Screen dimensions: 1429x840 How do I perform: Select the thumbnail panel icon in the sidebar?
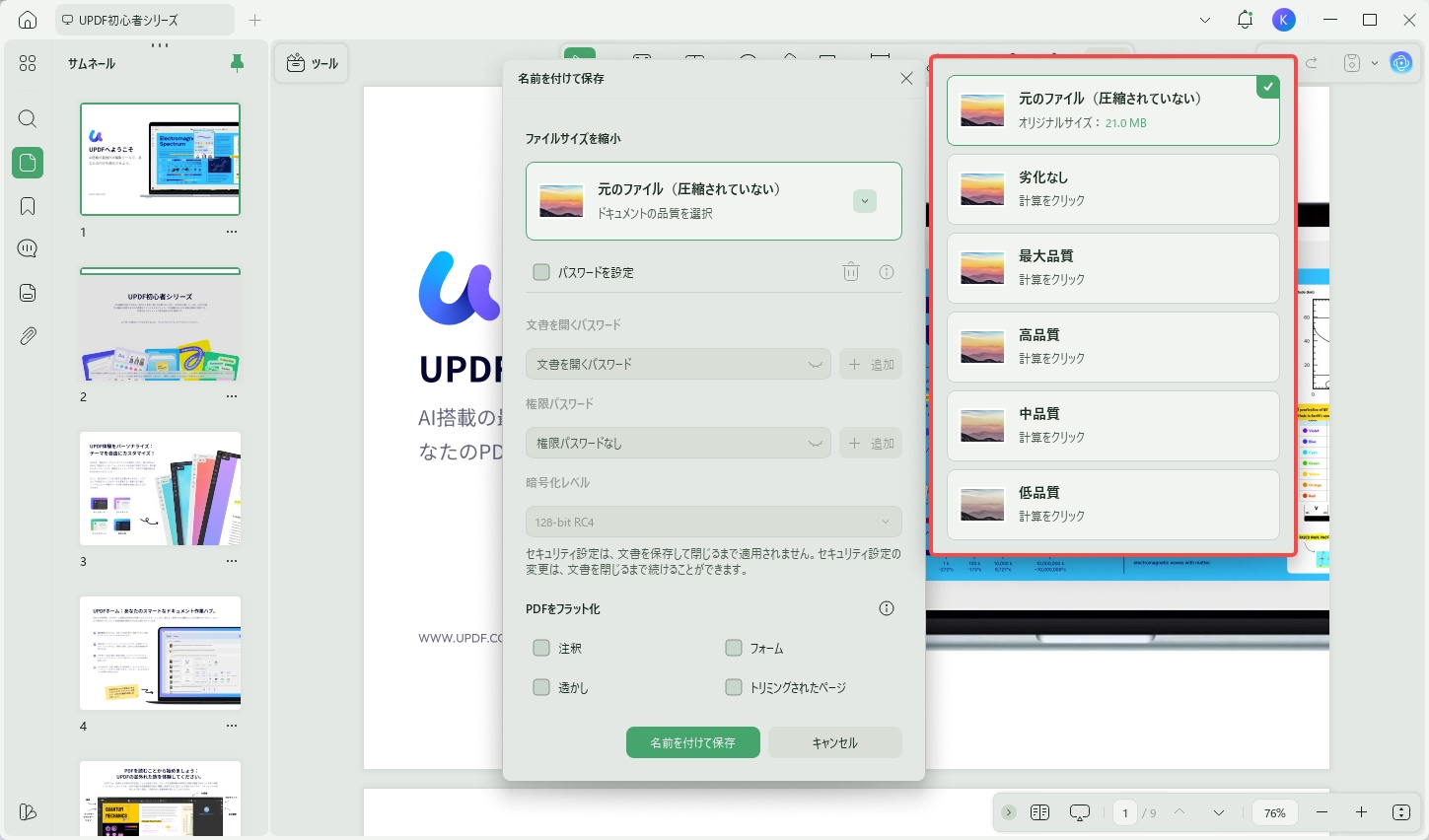pos(28,163)
